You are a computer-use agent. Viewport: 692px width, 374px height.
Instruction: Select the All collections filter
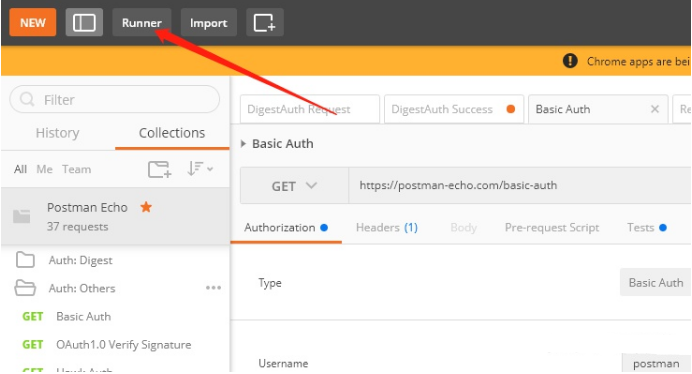coord(20,169)
